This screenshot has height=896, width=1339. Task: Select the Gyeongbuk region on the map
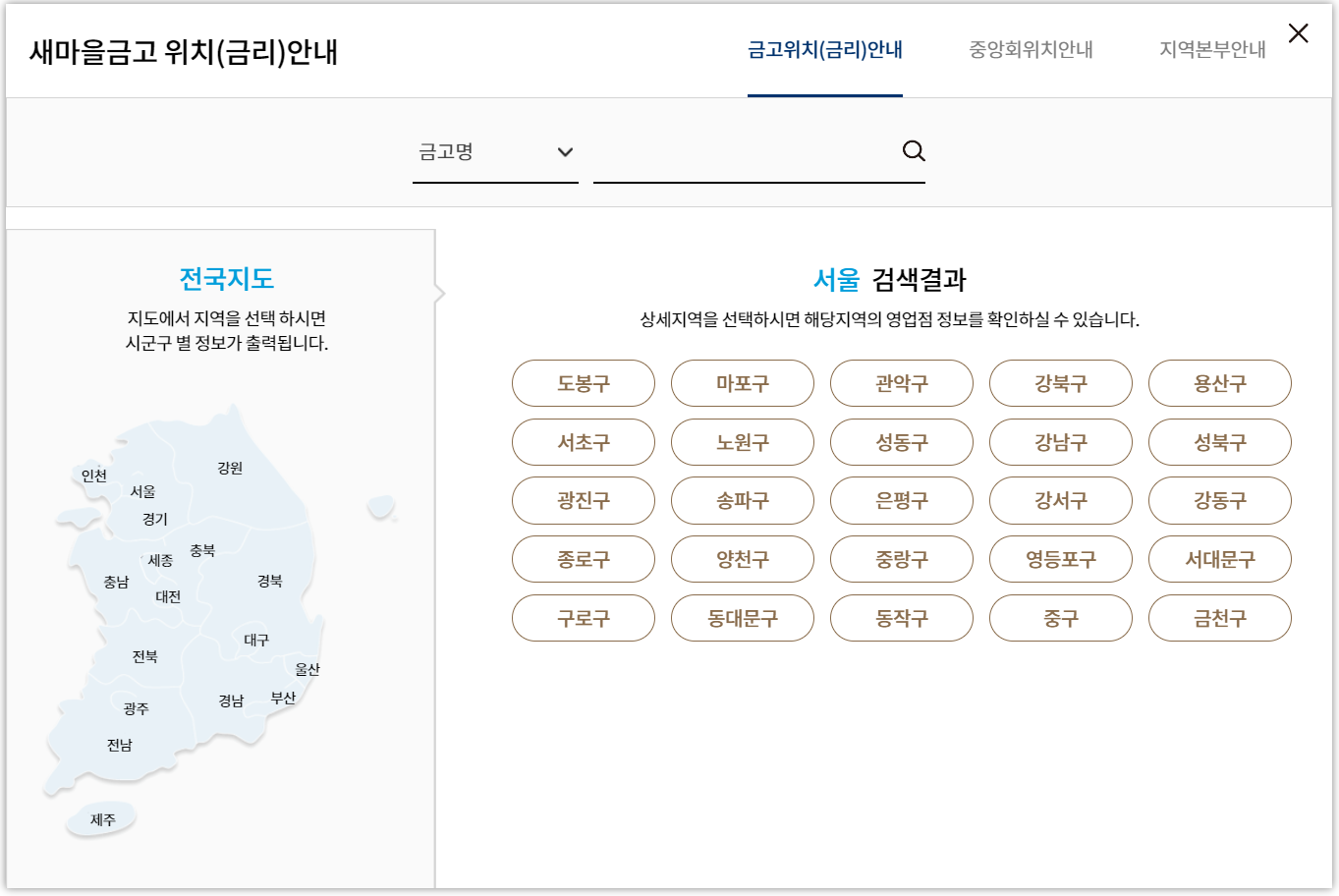(272, 582)
